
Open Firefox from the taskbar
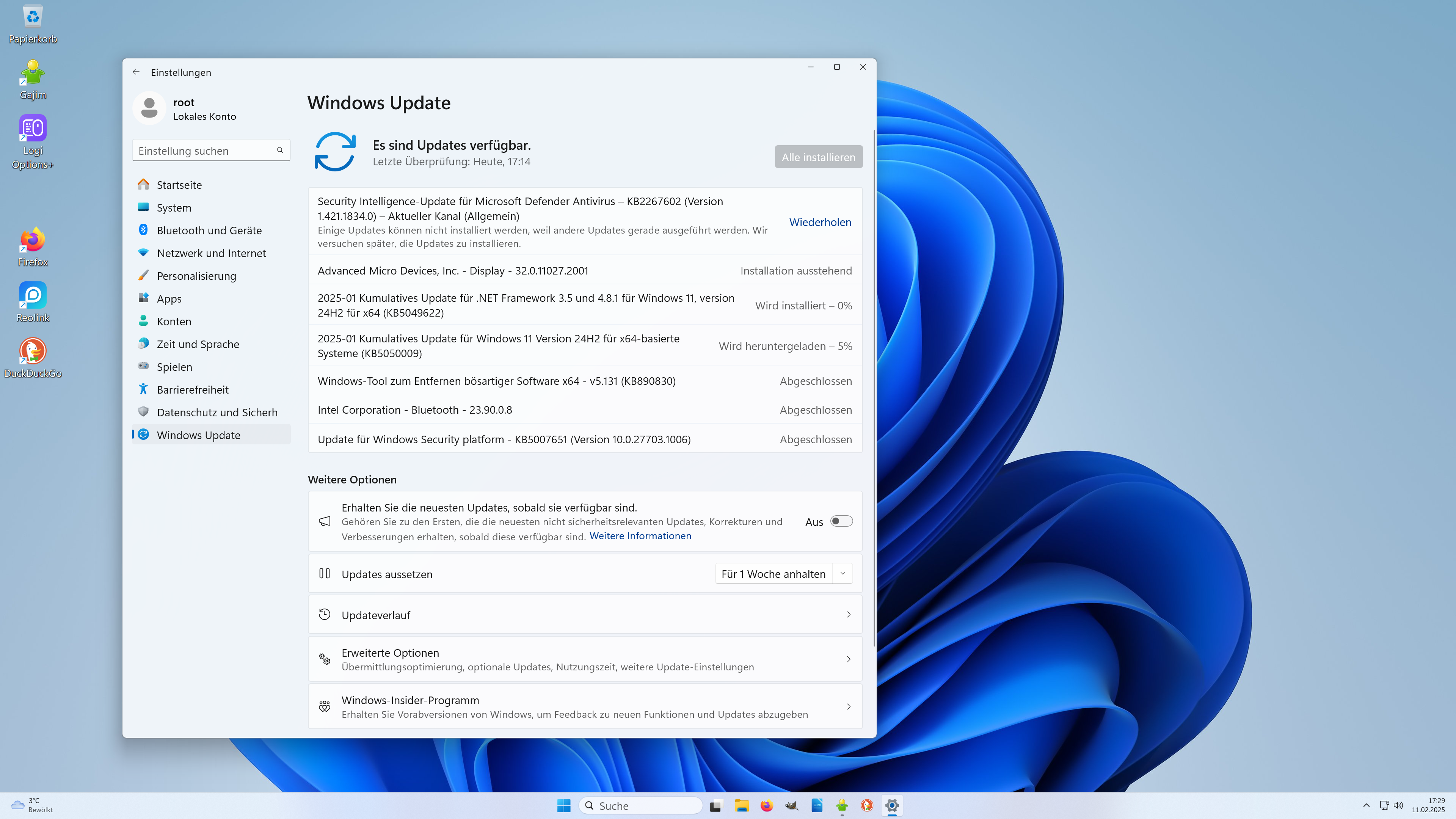(x=766, y=805)
